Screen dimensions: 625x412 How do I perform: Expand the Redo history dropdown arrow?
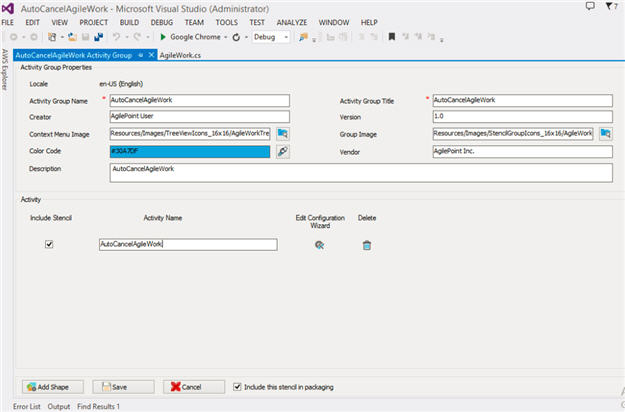coord(147,37)
